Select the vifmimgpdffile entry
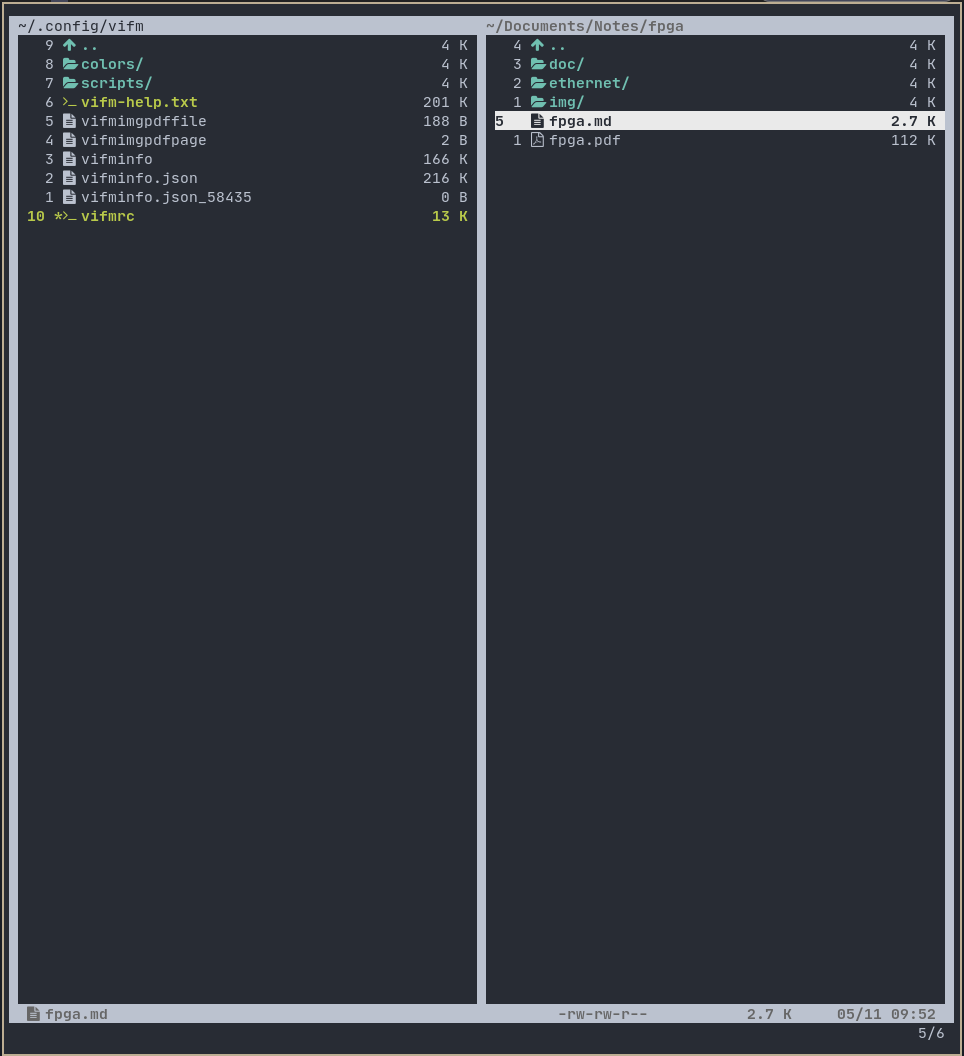964x1056 pixels. (x=143, y=121)
